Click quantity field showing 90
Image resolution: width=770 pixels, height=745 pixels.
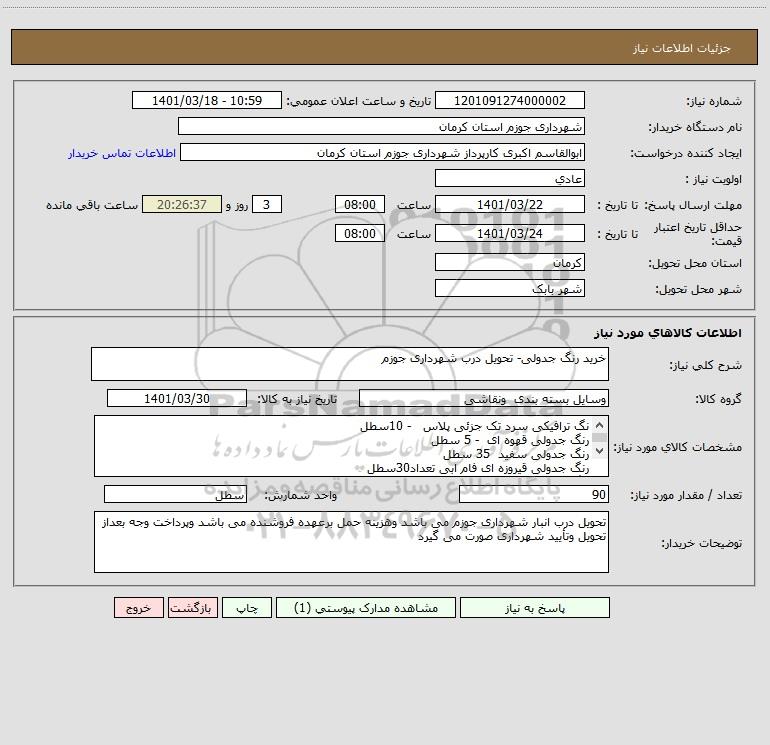534,494
